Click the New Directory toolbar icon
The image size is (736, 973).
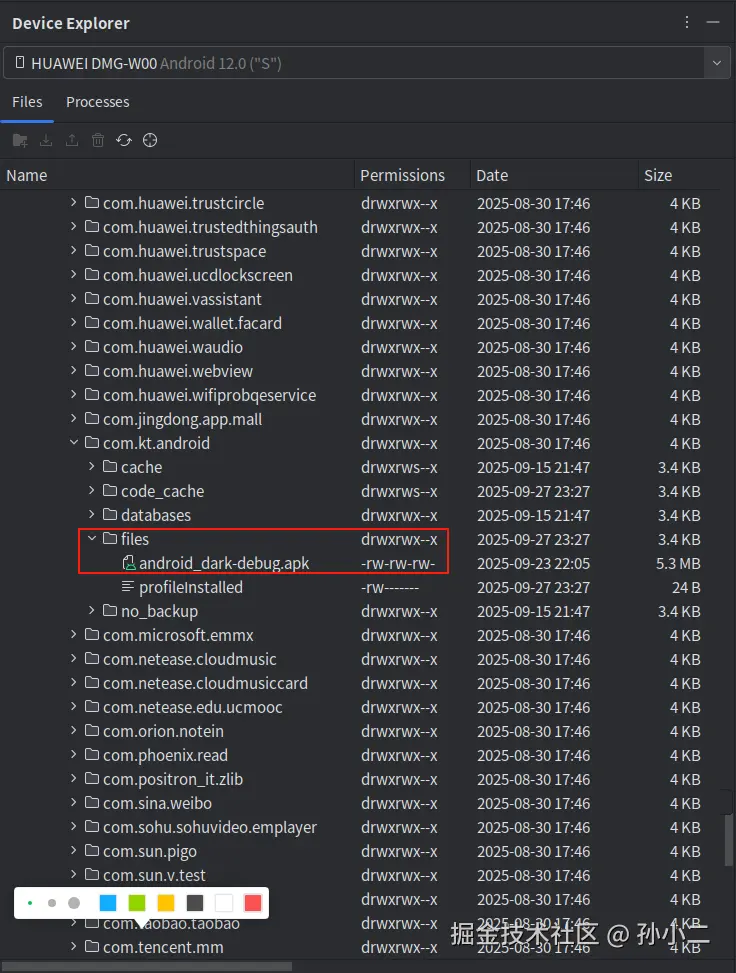20,140
